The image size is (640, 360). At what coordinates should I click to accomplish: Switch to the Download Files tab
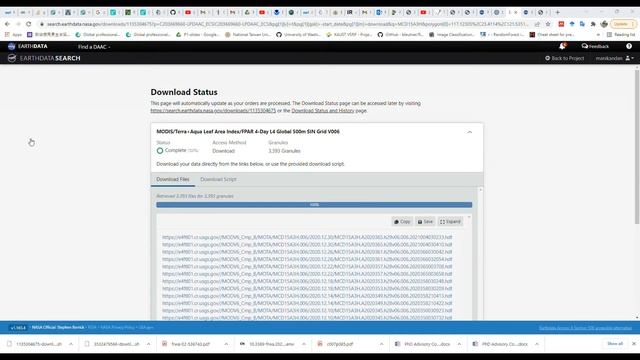tap(173, 180)
